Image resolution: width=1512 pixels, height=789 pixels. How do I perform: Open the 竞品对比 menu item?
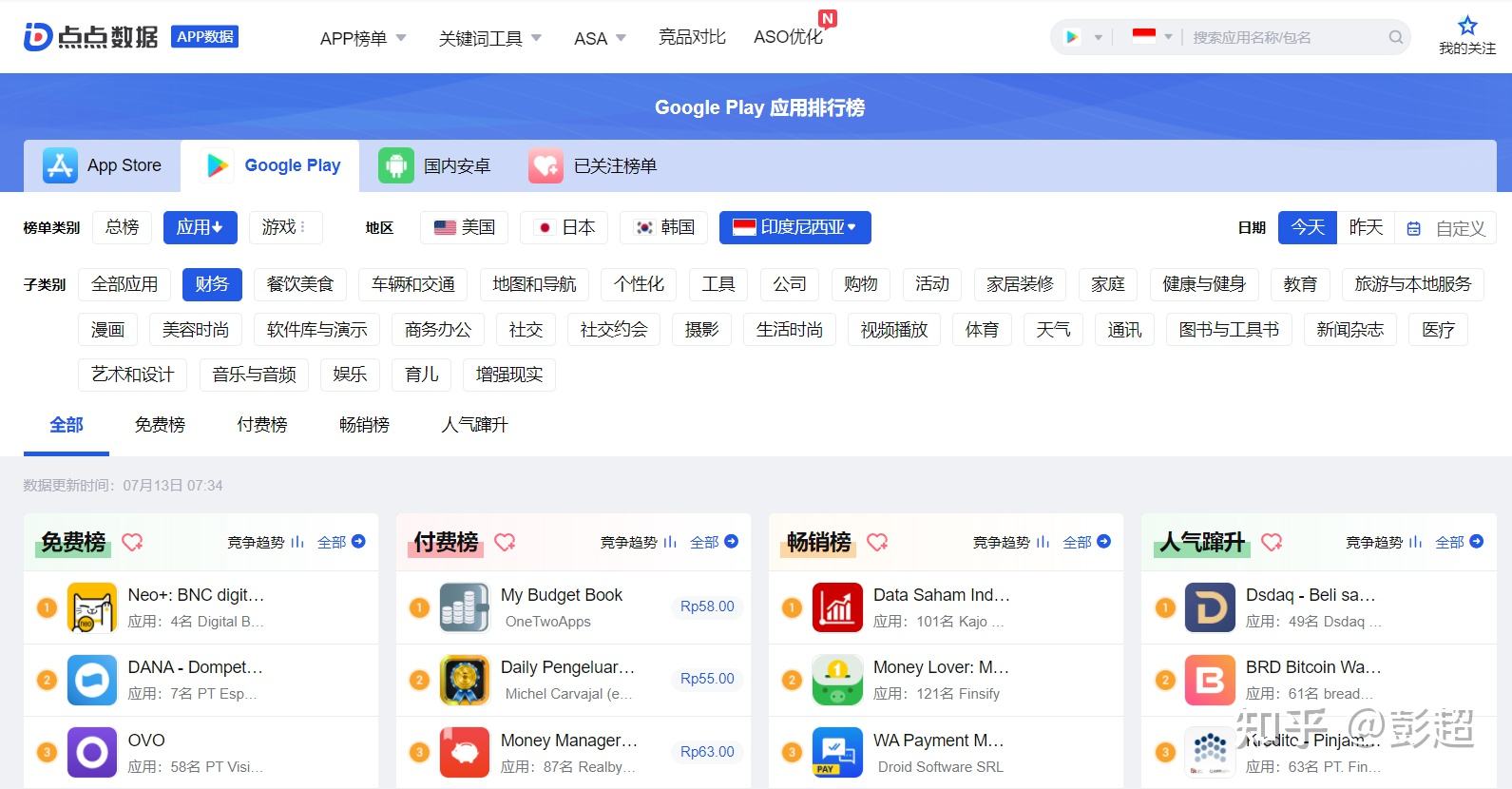pyautogui.click(x=692, y=37)
